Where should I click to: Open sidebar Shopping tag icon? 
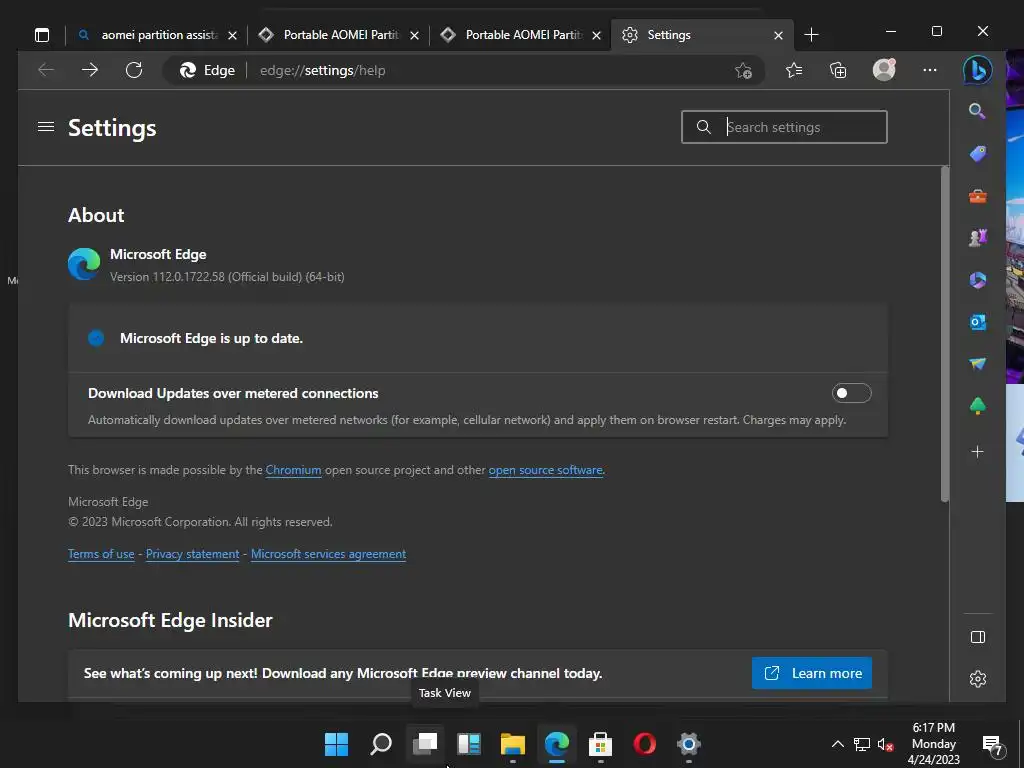[978, 153]
